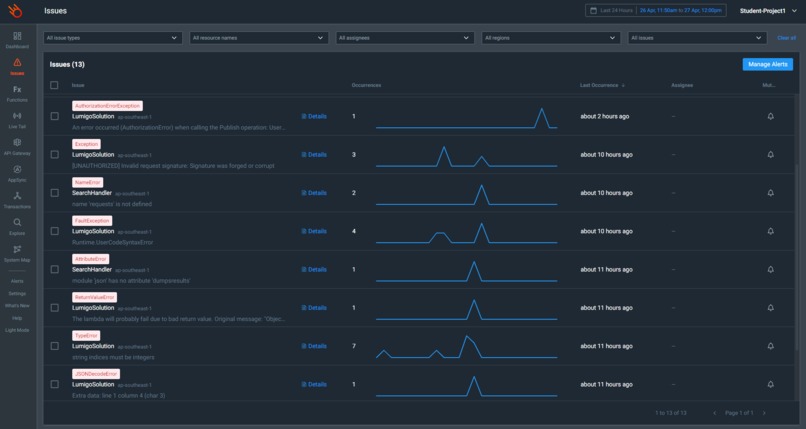The height and width of the screenshot is (429, 806).
Task: Check the Exception UNAUTHORIZED issue row
Action: [54, 155]
